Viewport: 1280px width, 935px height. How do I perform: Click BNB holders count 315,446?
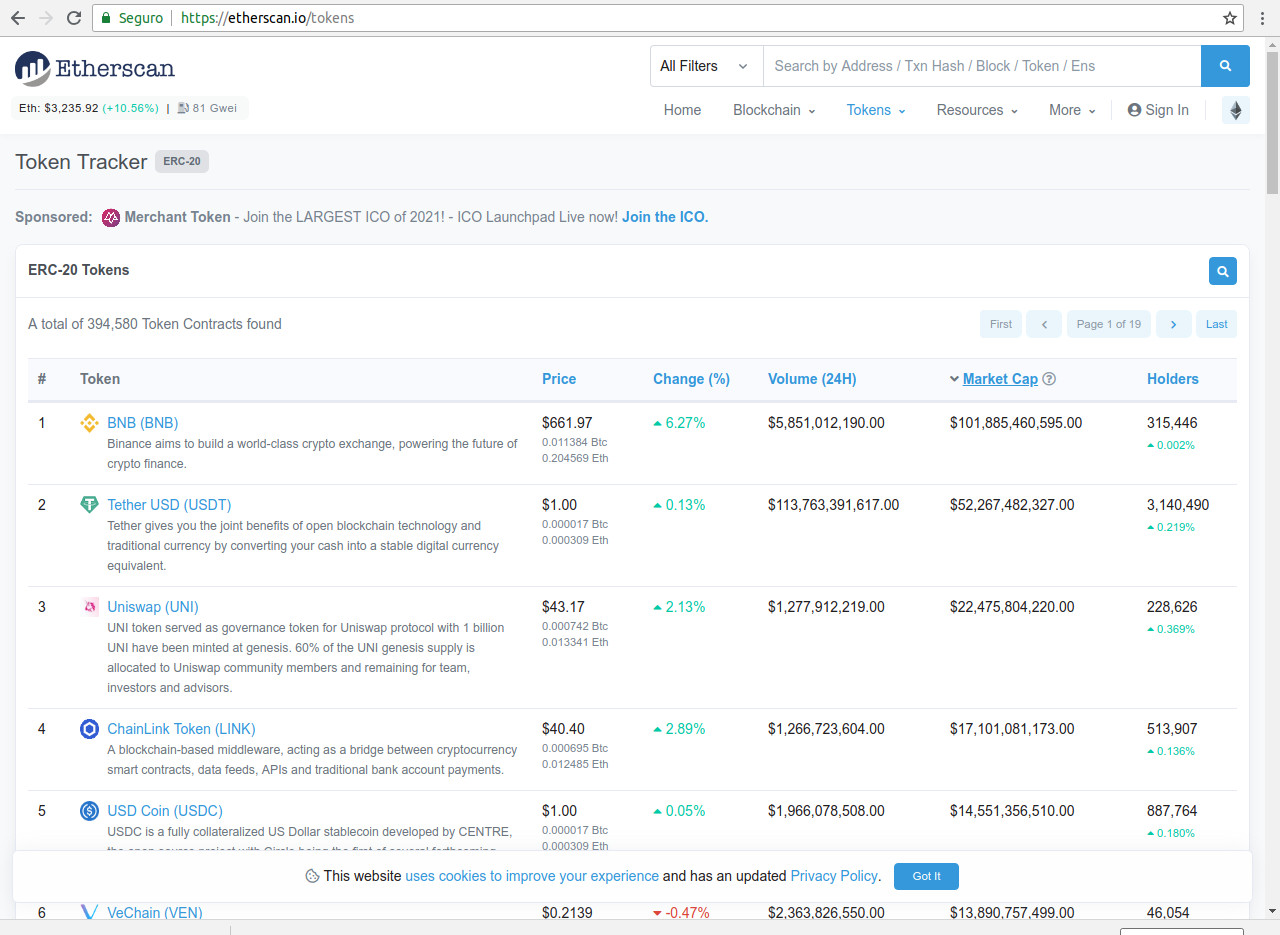(x=1172, y=423)
